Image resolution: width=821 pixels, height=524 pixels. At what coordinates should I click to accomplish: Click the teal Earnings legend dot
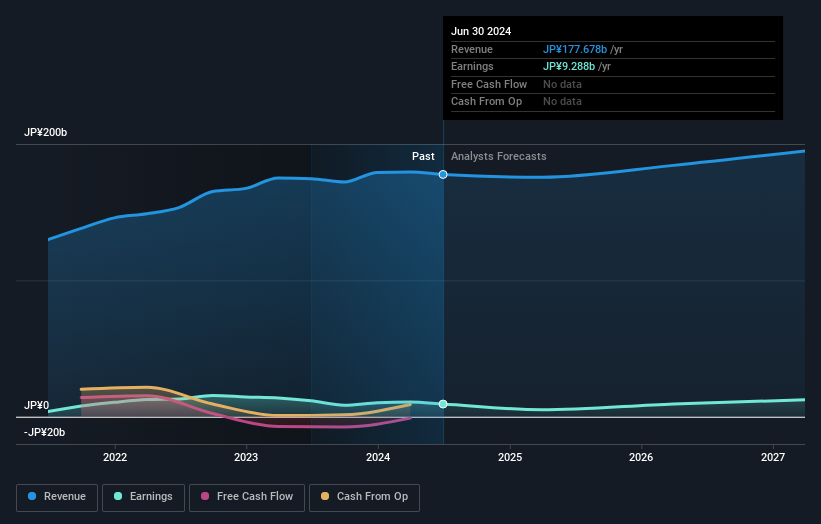tap(118, 496)
